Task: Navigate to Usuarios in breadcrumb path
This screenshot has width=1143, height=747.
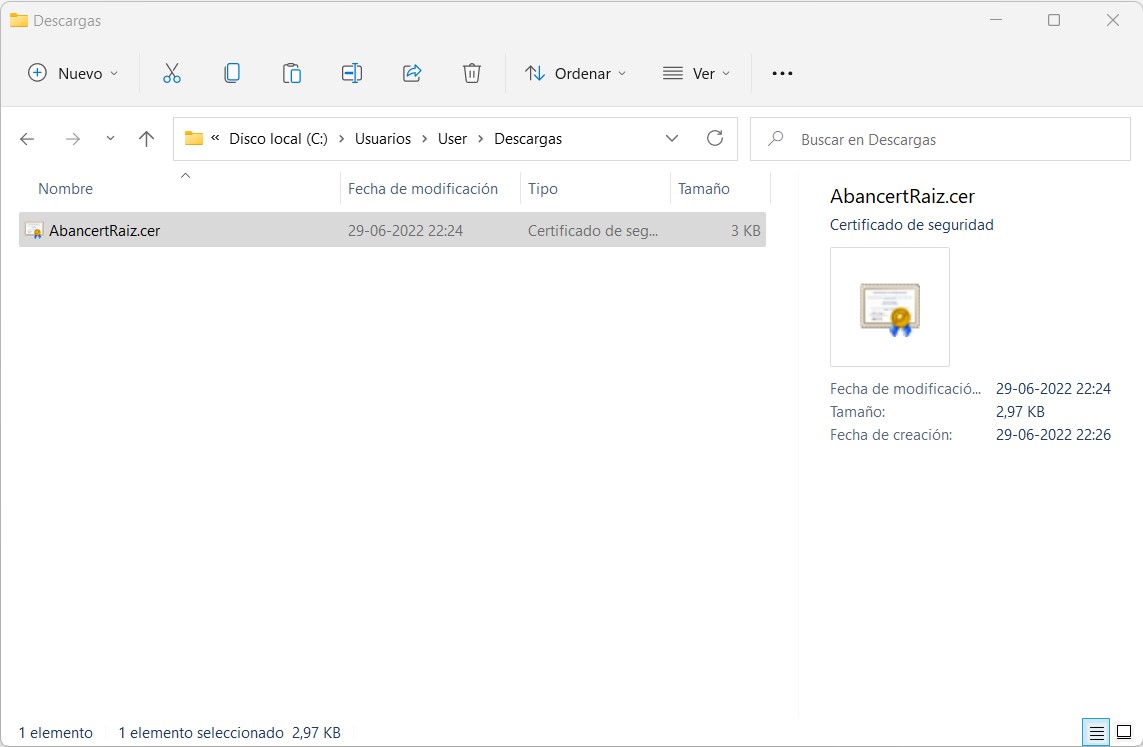Action: (x=382, y=139)
